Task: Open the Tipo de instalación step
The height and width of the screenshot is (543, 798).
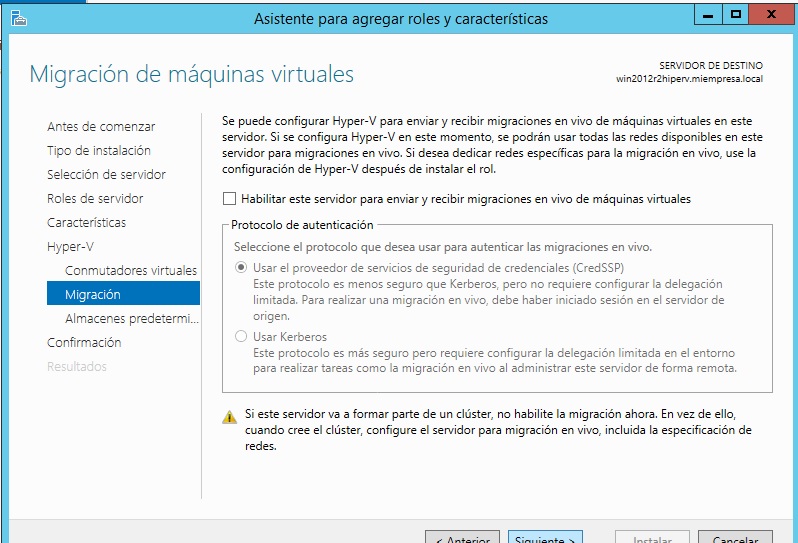Action: click(99, 151)
